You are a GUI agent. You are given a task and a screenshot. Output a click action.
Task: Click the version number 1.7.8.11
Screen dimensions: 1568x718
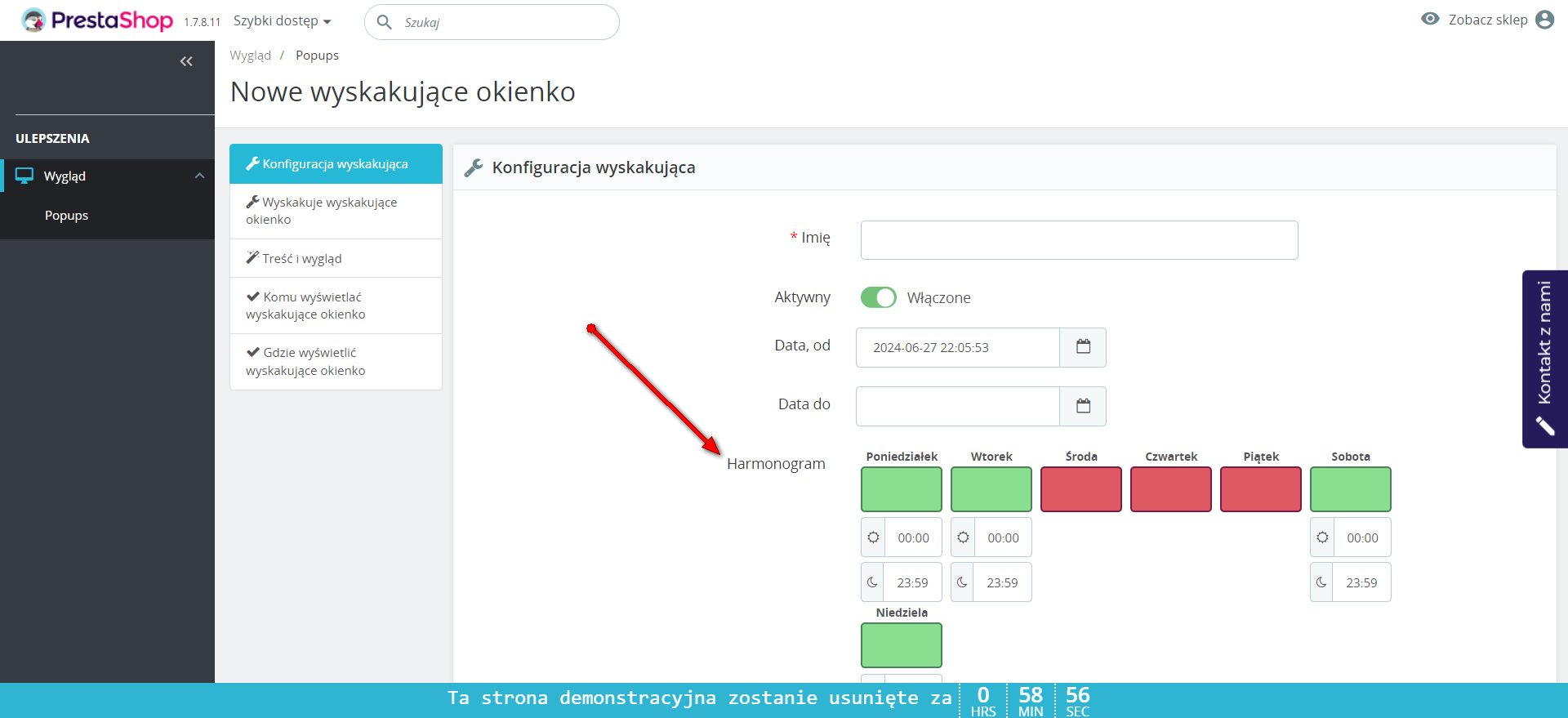[x=203, y=22]
